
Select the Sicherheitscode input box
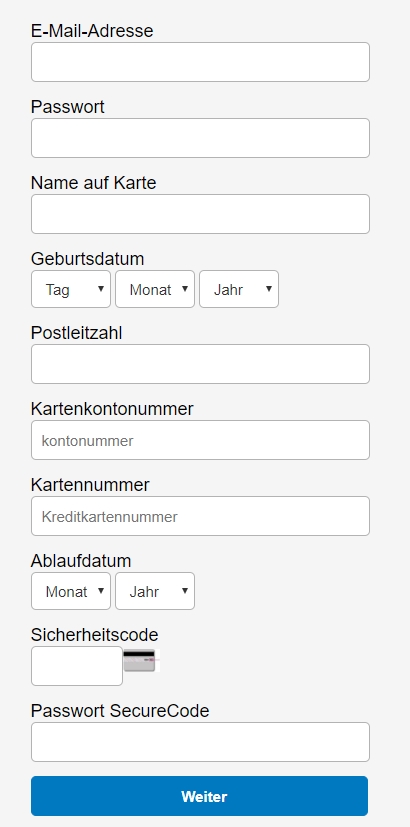click(x=77, y=666)
